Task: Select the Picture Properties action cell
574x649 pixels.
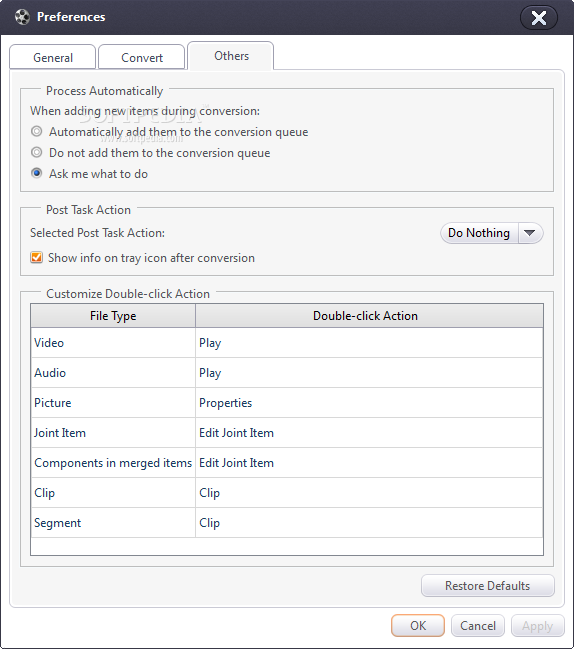Action: tap(369, 403)
